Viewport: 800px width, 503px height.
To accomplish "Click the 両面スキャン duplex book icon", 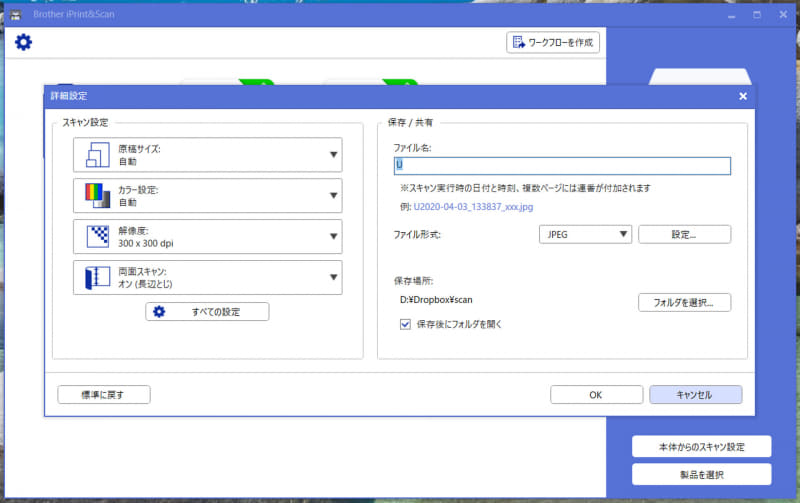I will click(97, 278).
